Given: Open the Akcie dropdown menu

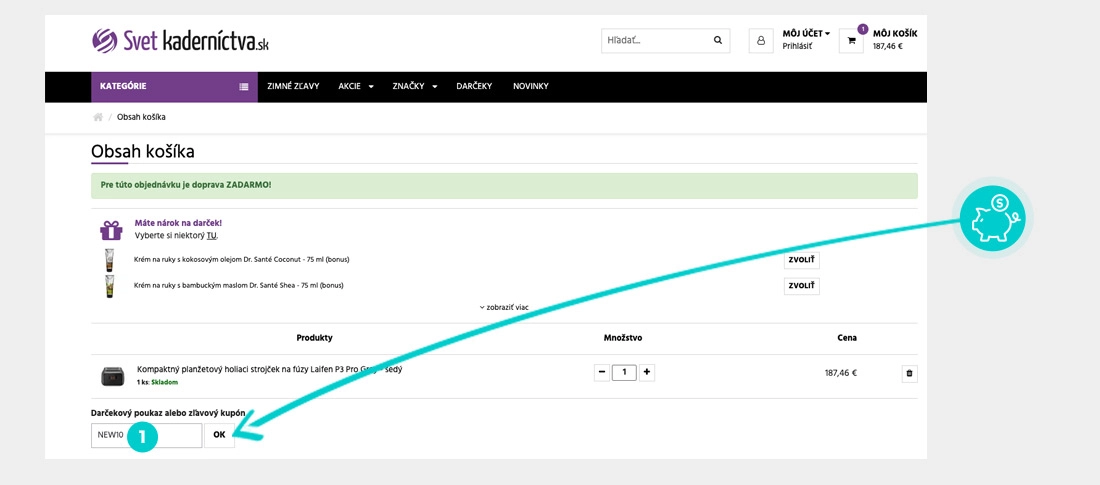Looking at the screenshot, I should point(356,86).
